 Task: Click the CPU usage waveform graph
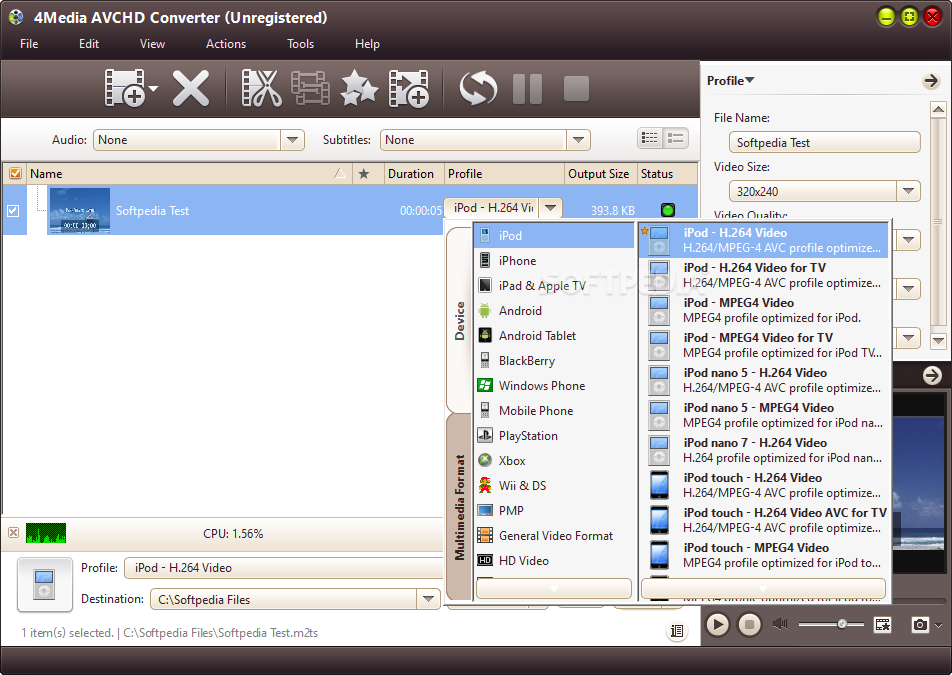46,533
